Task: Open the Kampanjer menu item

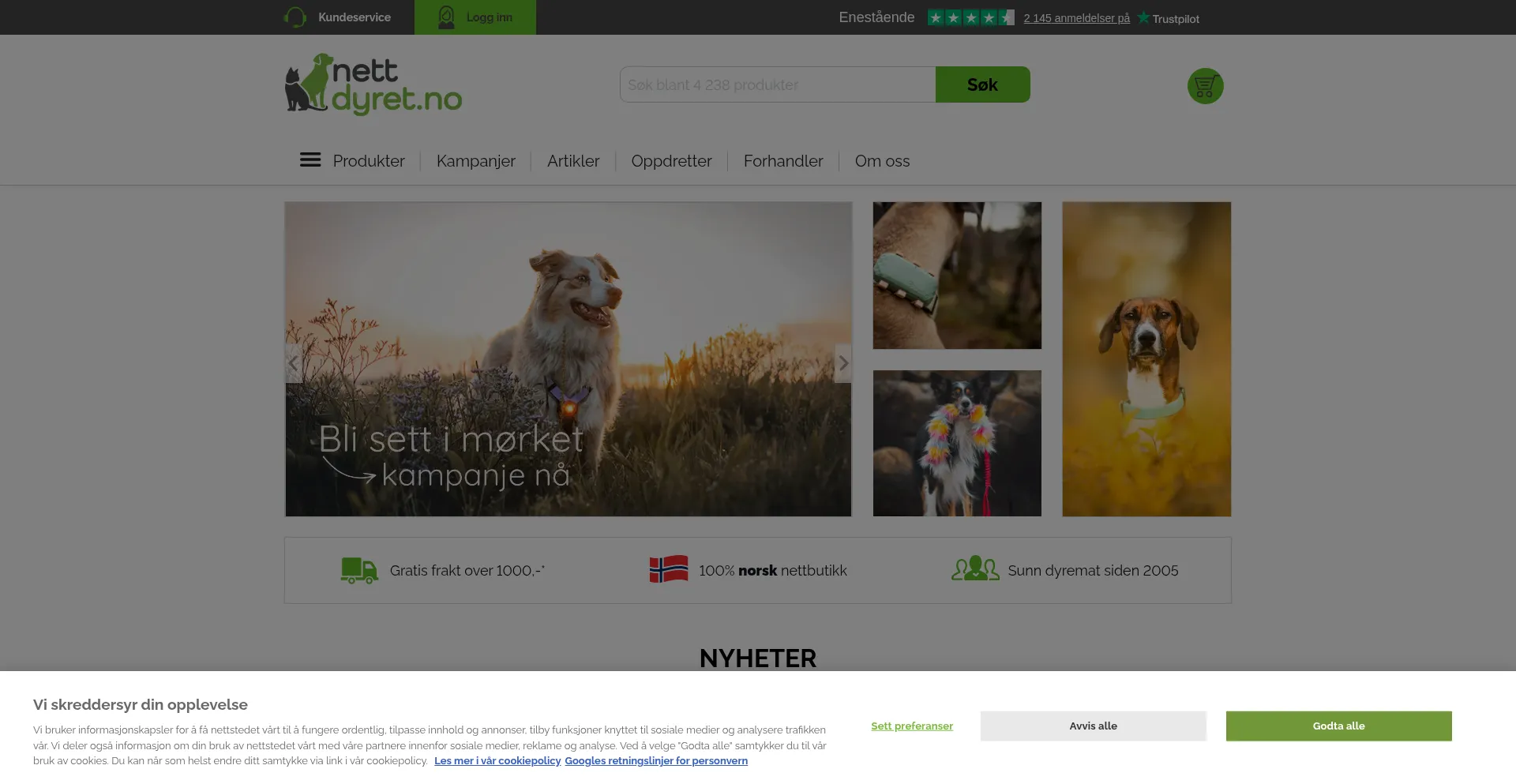Action: tap(475, 161)
